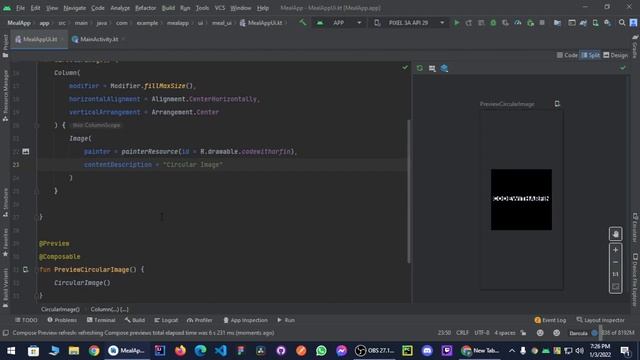Screen dimensions: 640x360
Task: Open the VCS menu
Action: pos(220,8)
